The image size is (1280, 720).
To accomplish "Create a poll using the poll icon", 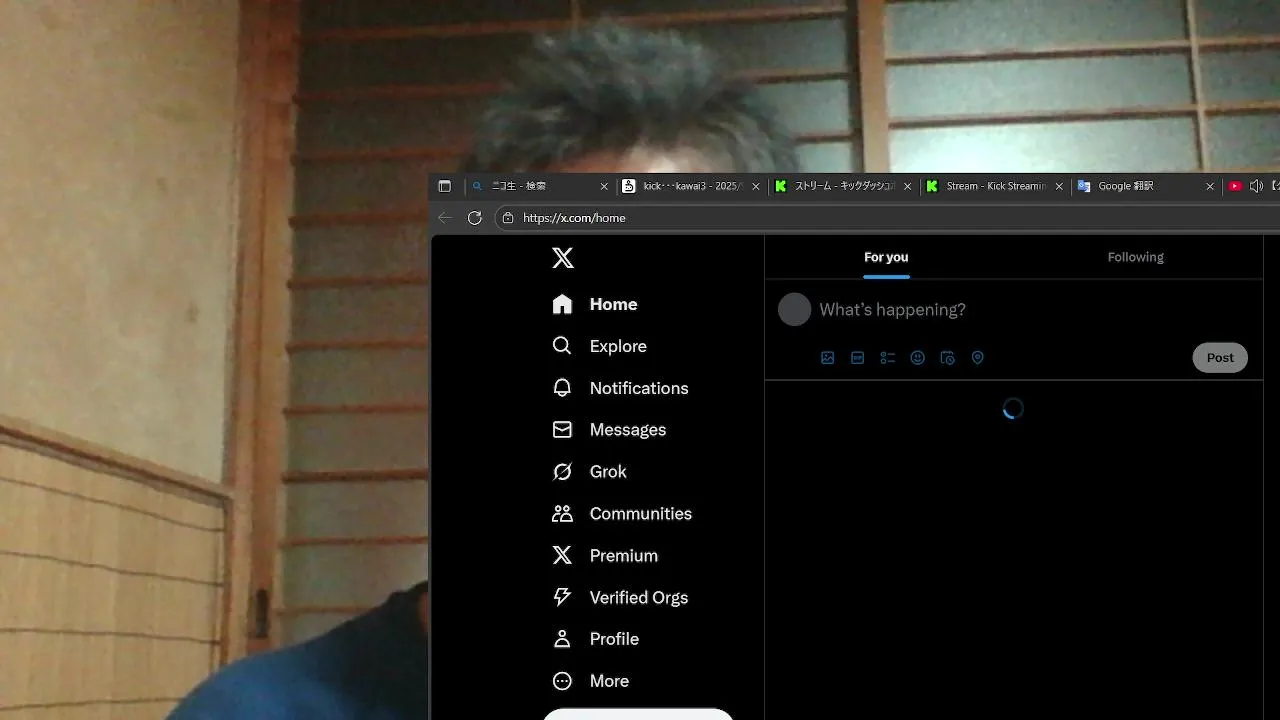I will [x=887, y=358].
